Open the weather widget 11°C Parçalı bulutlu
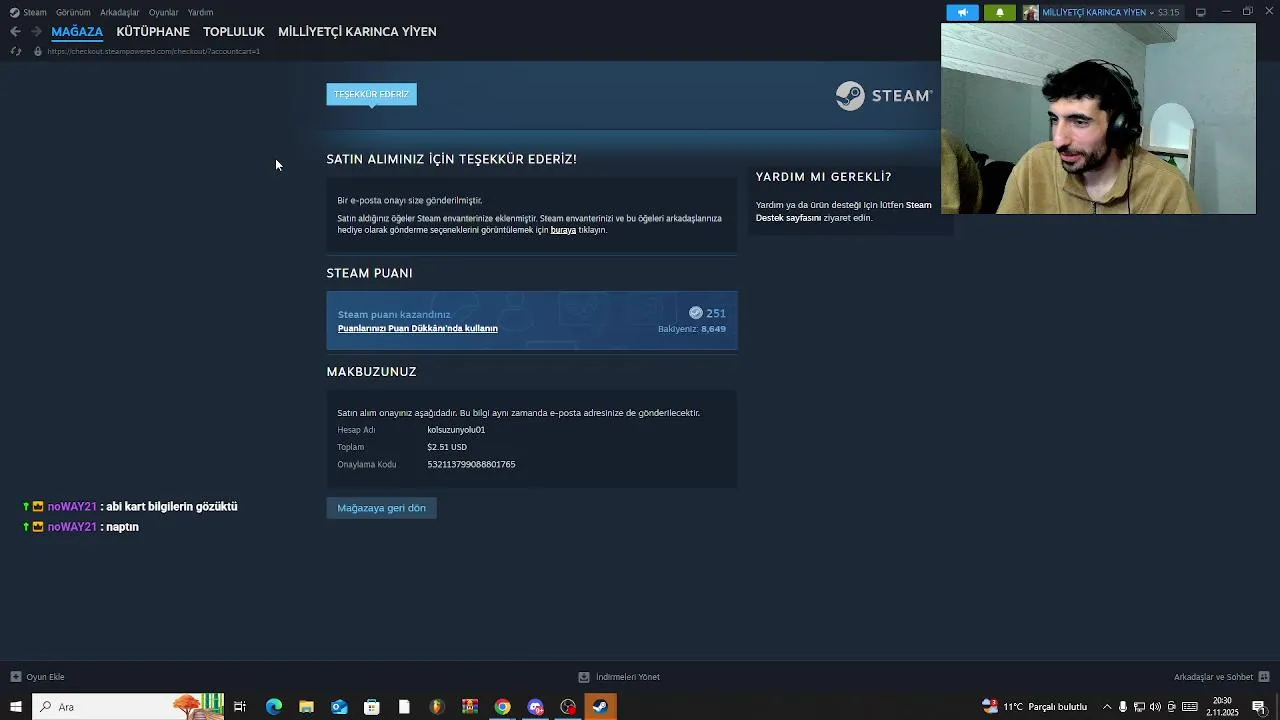Screen dimensions: 1280x720 click(1035, 707)
